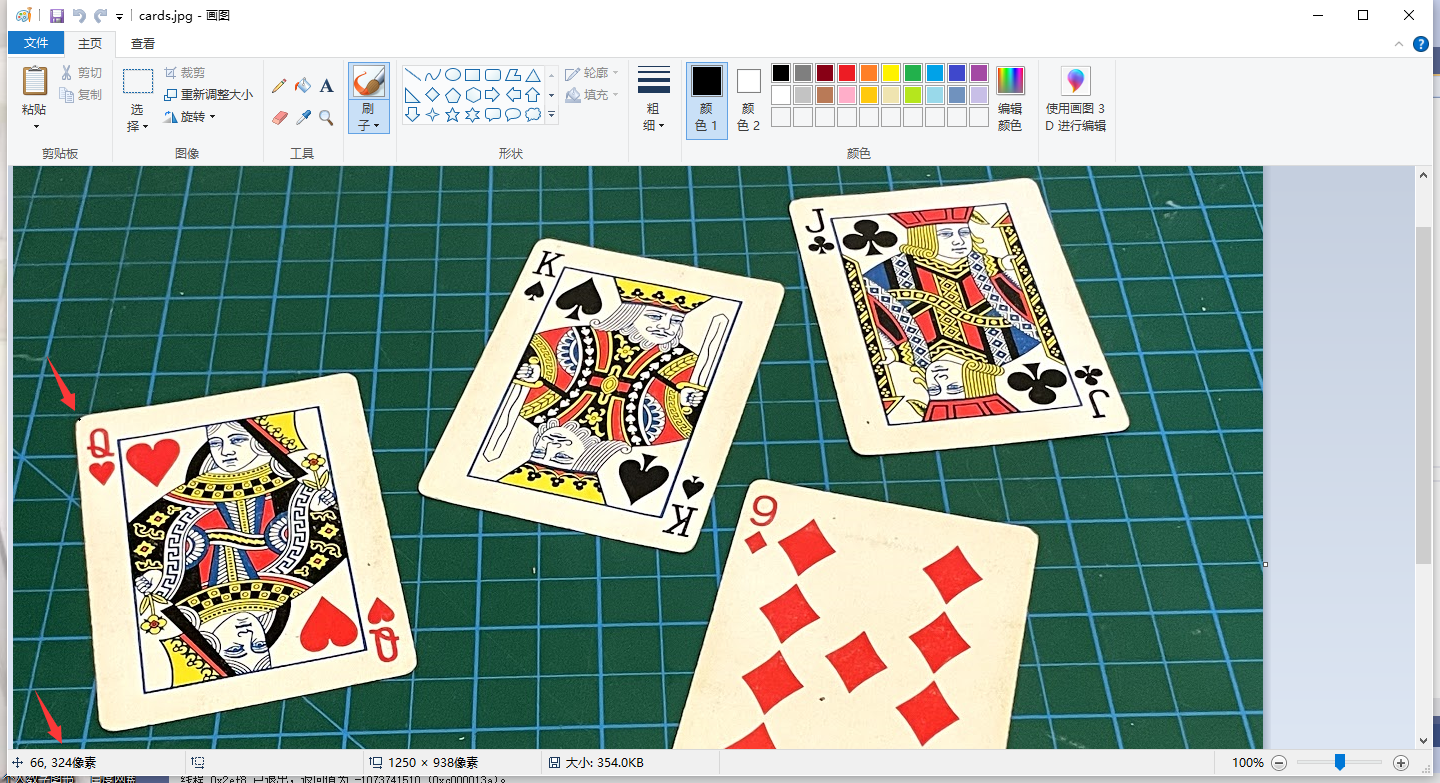Click the Undo icon in title bar
The height and width of the screenshot is (783, 1440).
pyautogui.click(x=79, y=15)
